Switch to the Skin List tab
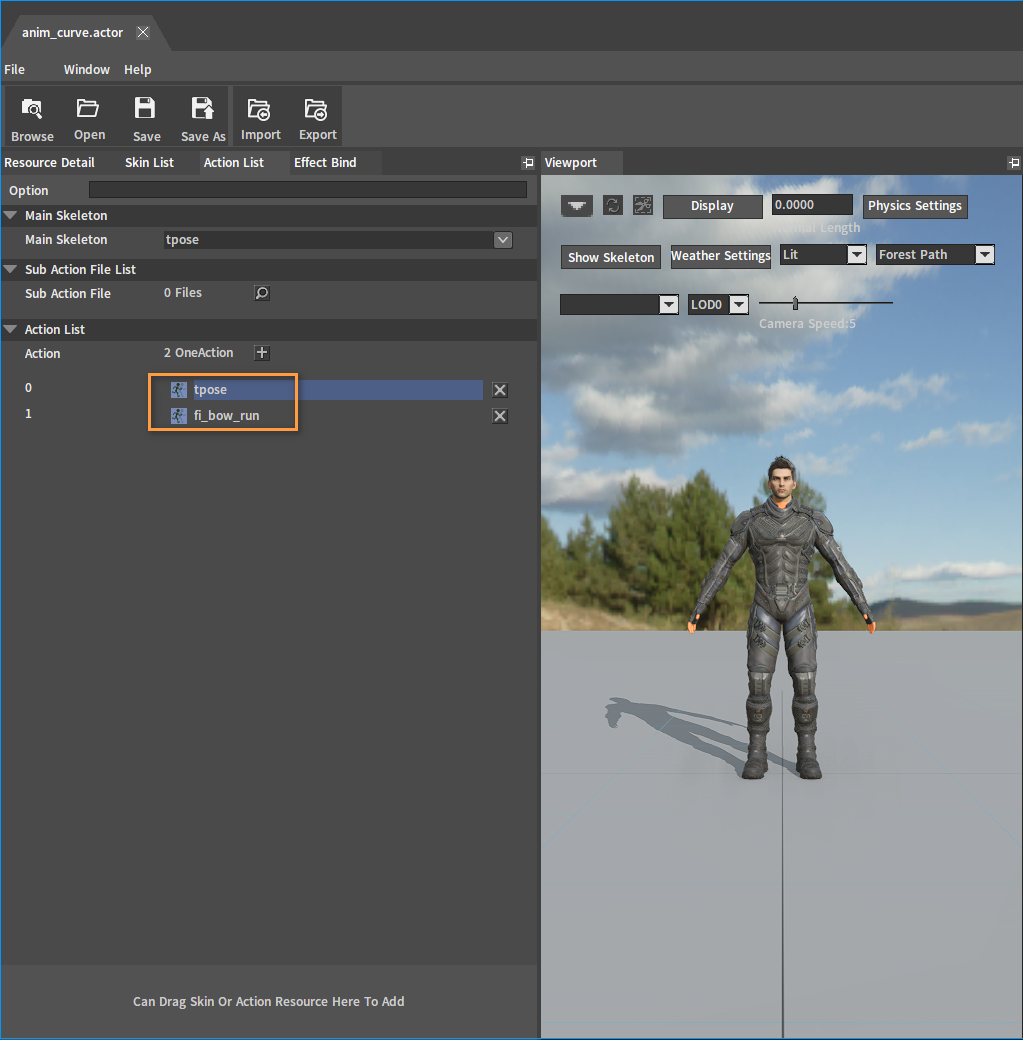The image size is (1023, 1040). pyautogui.click(x=149, y=162)
